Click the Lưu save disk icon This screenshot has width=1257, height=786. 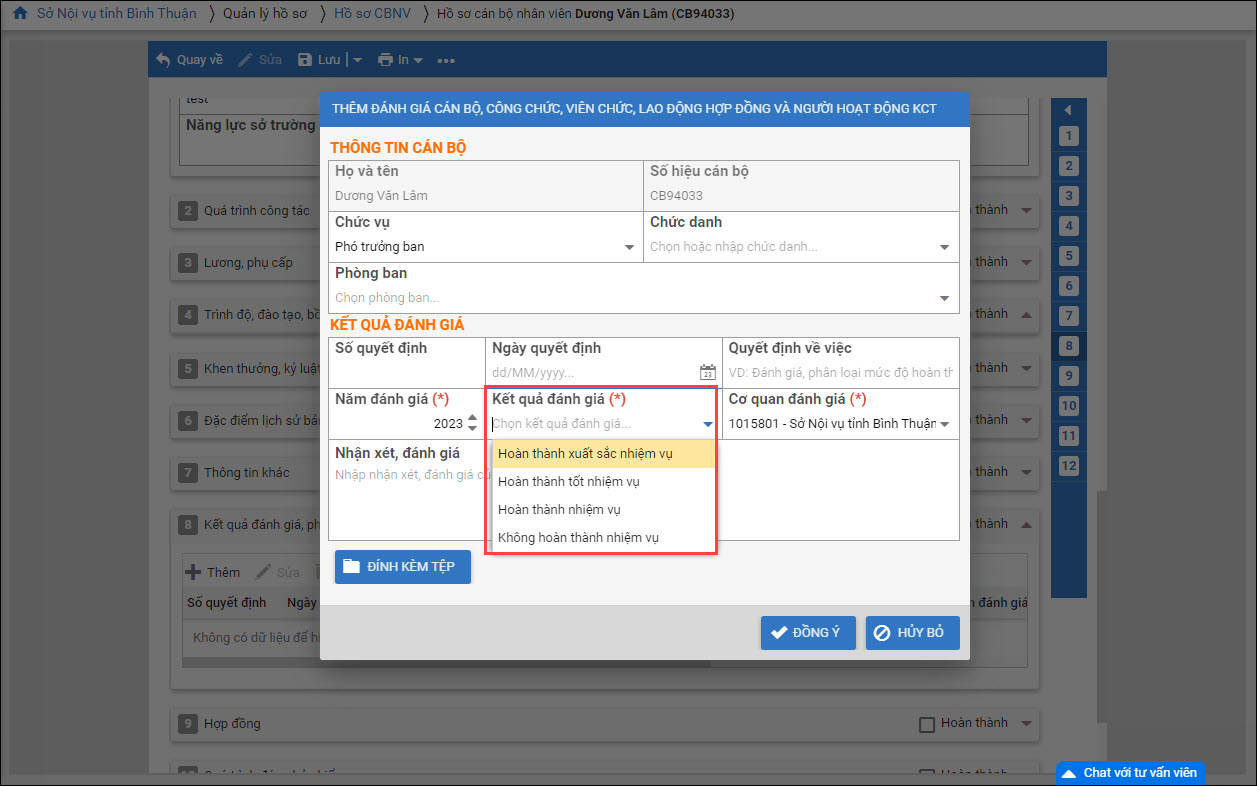[x=305, y=60]
